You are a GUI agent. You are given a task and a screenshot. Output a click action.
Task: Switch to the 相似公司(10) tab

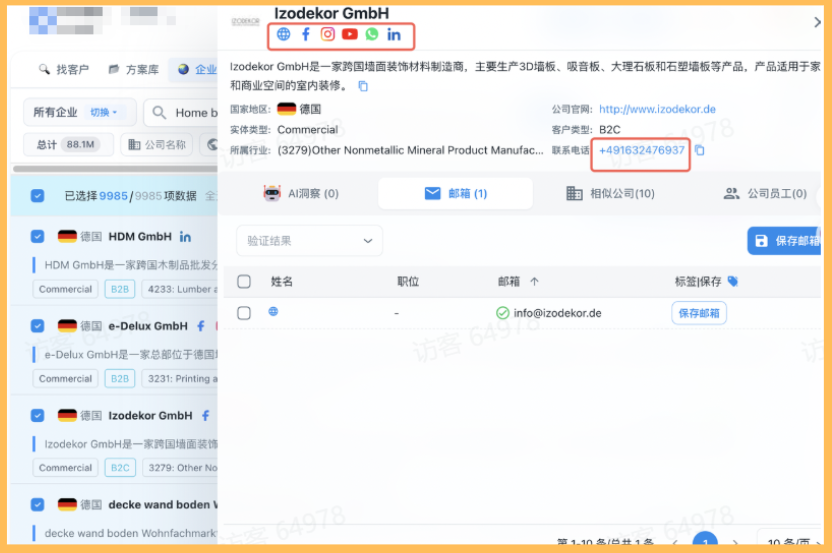coord(610,193)
